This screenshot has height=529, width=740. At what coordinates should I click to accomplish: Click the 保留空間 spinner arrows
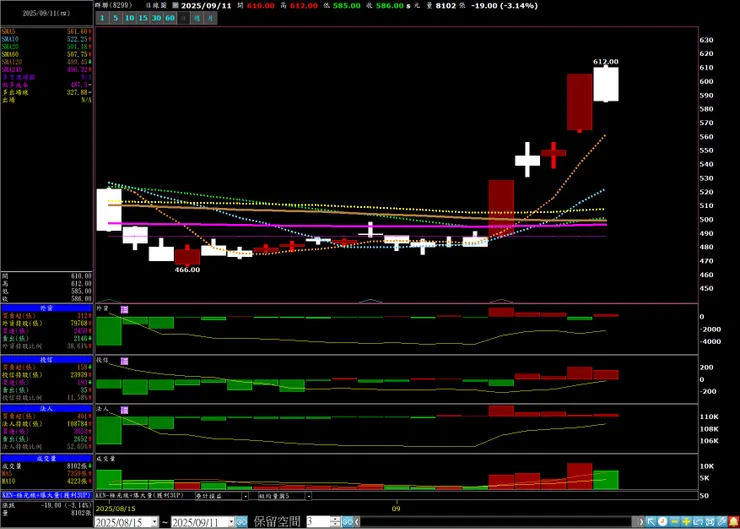click(335, 522)
